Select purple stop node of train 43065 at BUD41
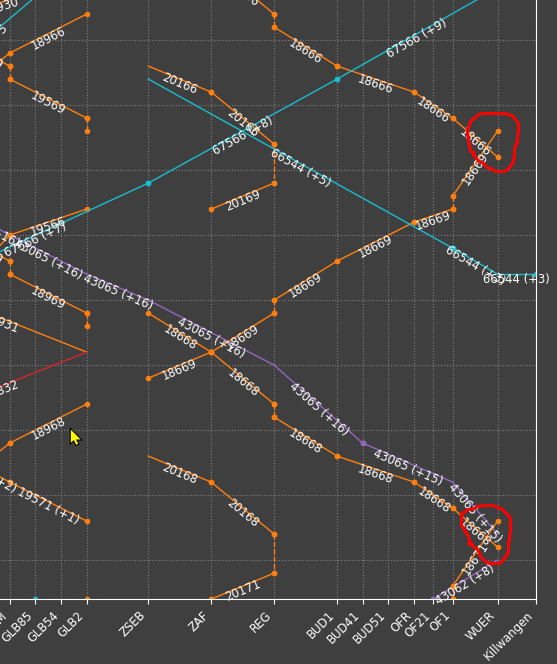 [363, 443]
